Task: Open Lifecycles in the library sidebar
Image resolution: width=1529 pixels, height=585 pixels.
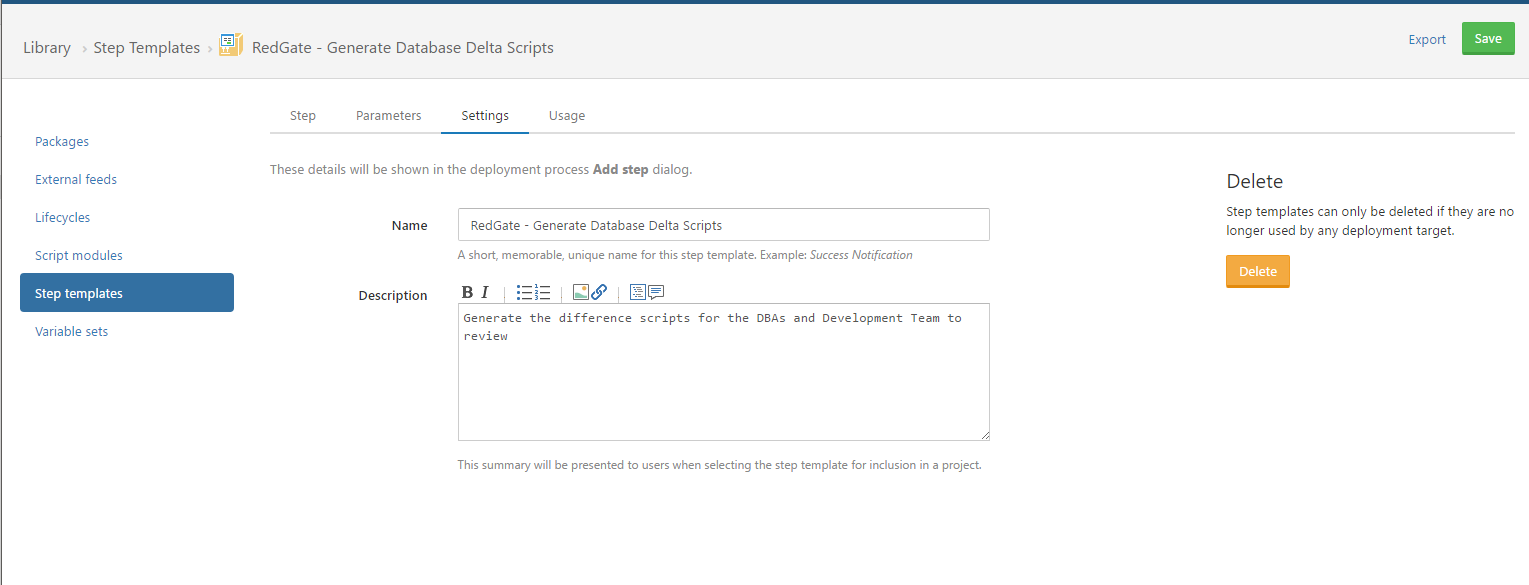Action: [x=63, y=218]
